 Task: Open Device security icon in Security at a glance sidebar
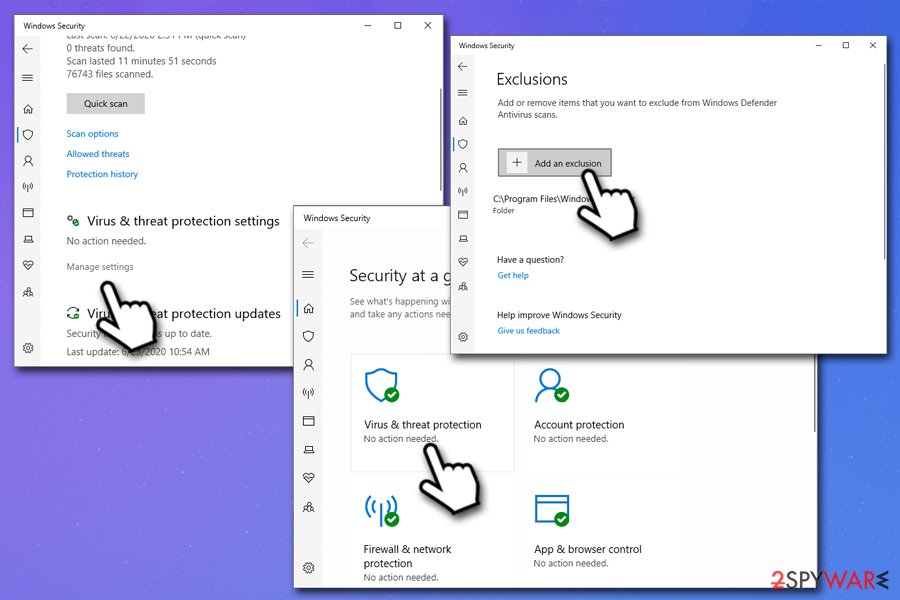click(309, 449)
